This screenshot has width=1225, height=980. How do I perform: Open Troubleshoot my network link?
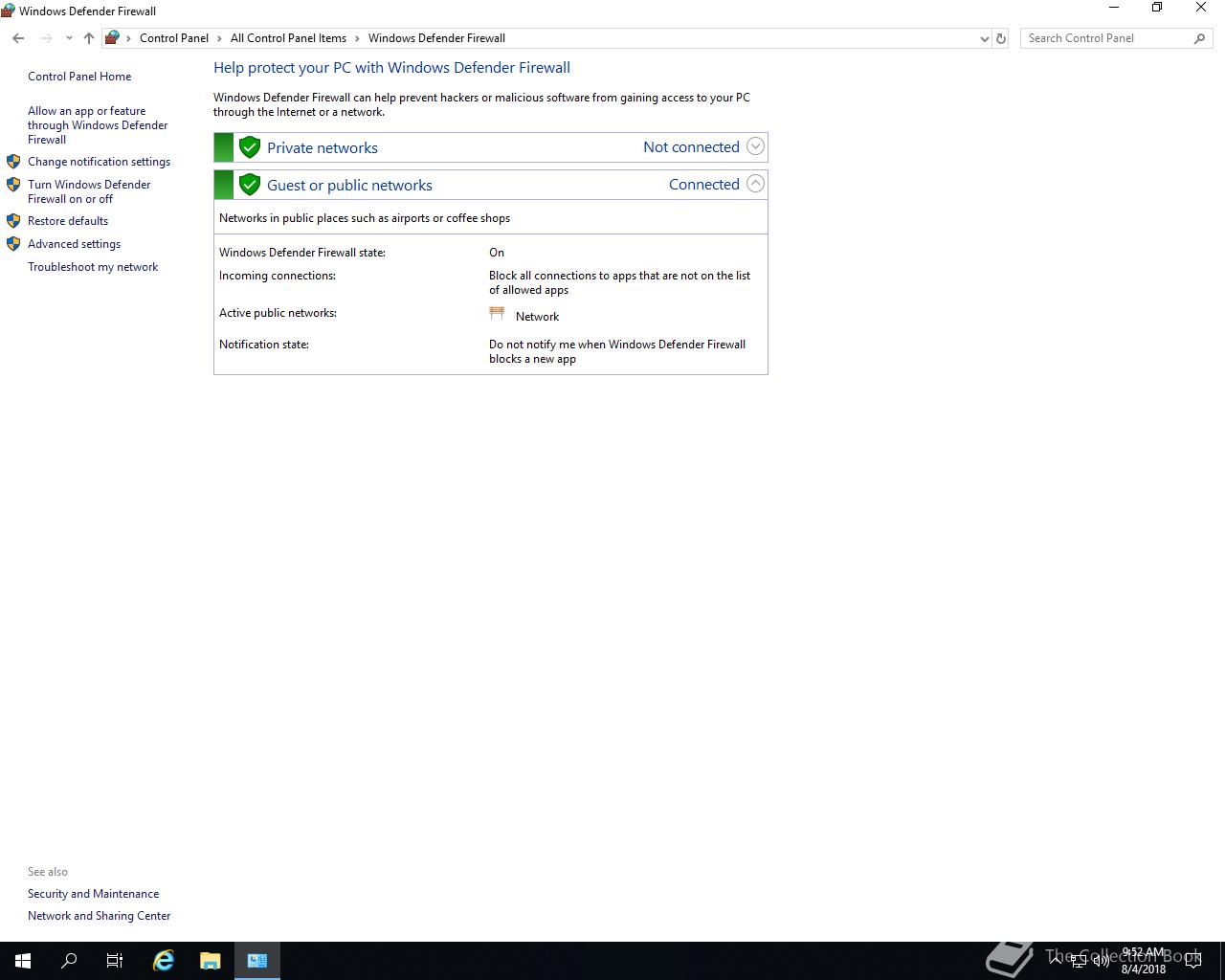[x=93, y=267]
